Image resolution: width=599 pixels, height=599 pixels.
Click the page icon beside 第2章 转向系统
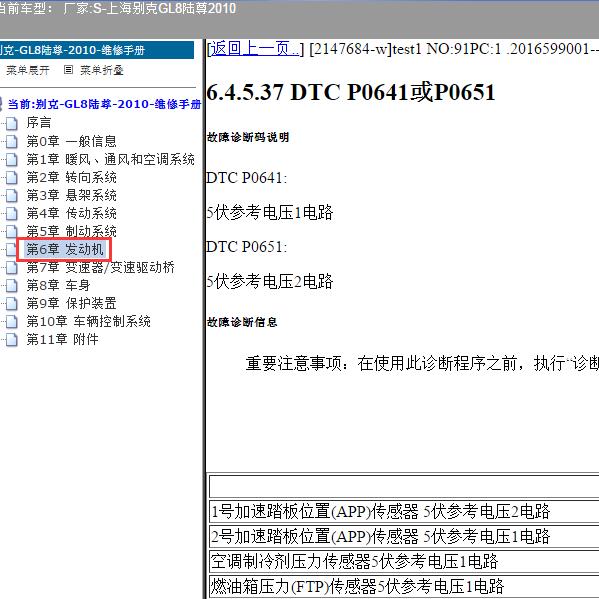click(x=12, y=177)
